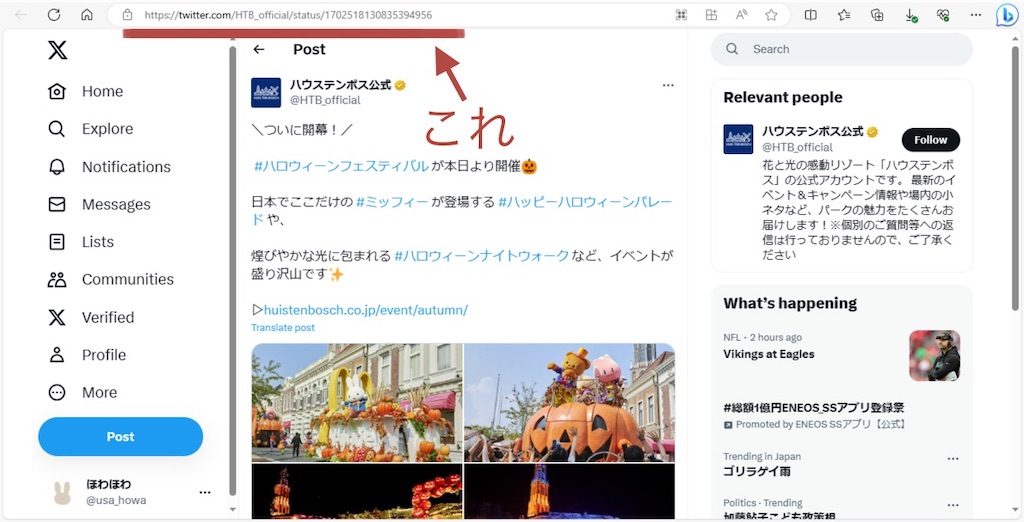Viewport: 1024px width, 522px height.
Task: Open hashtag #ミッフィー
Action: coord(392,202)
